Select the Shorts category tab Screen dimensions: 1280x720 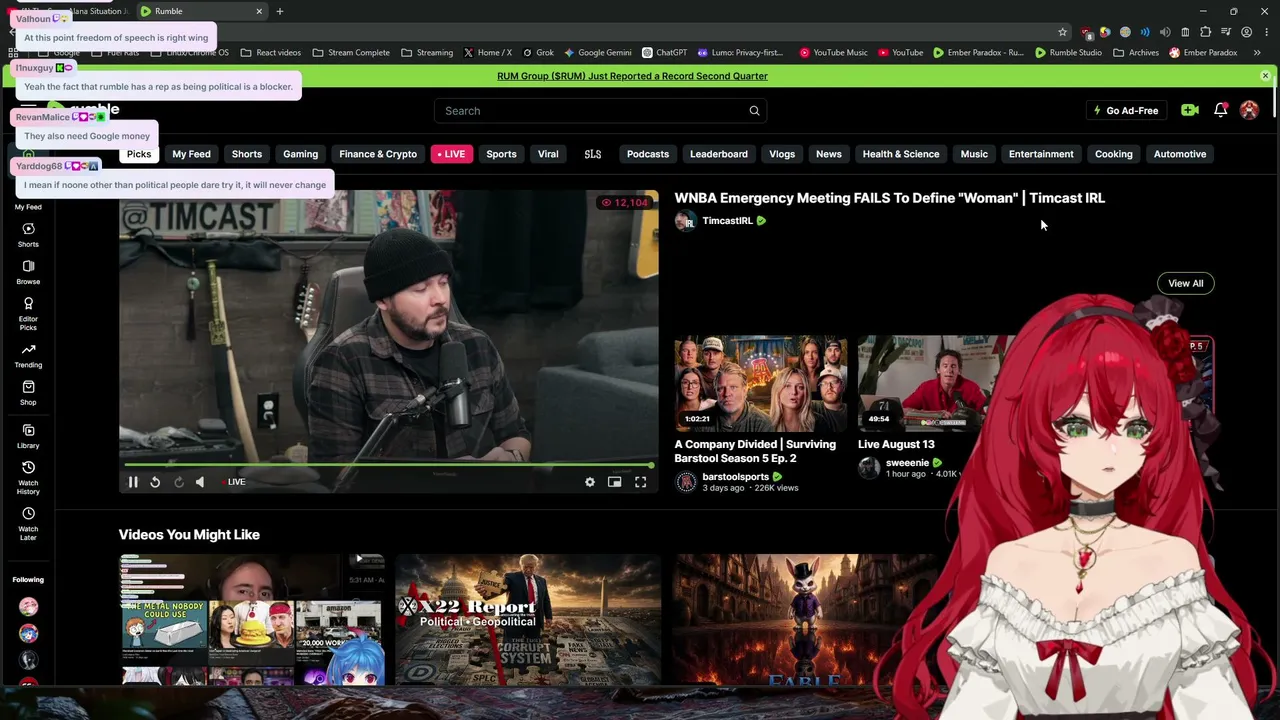pyautogui.click(x=247, y=154)
